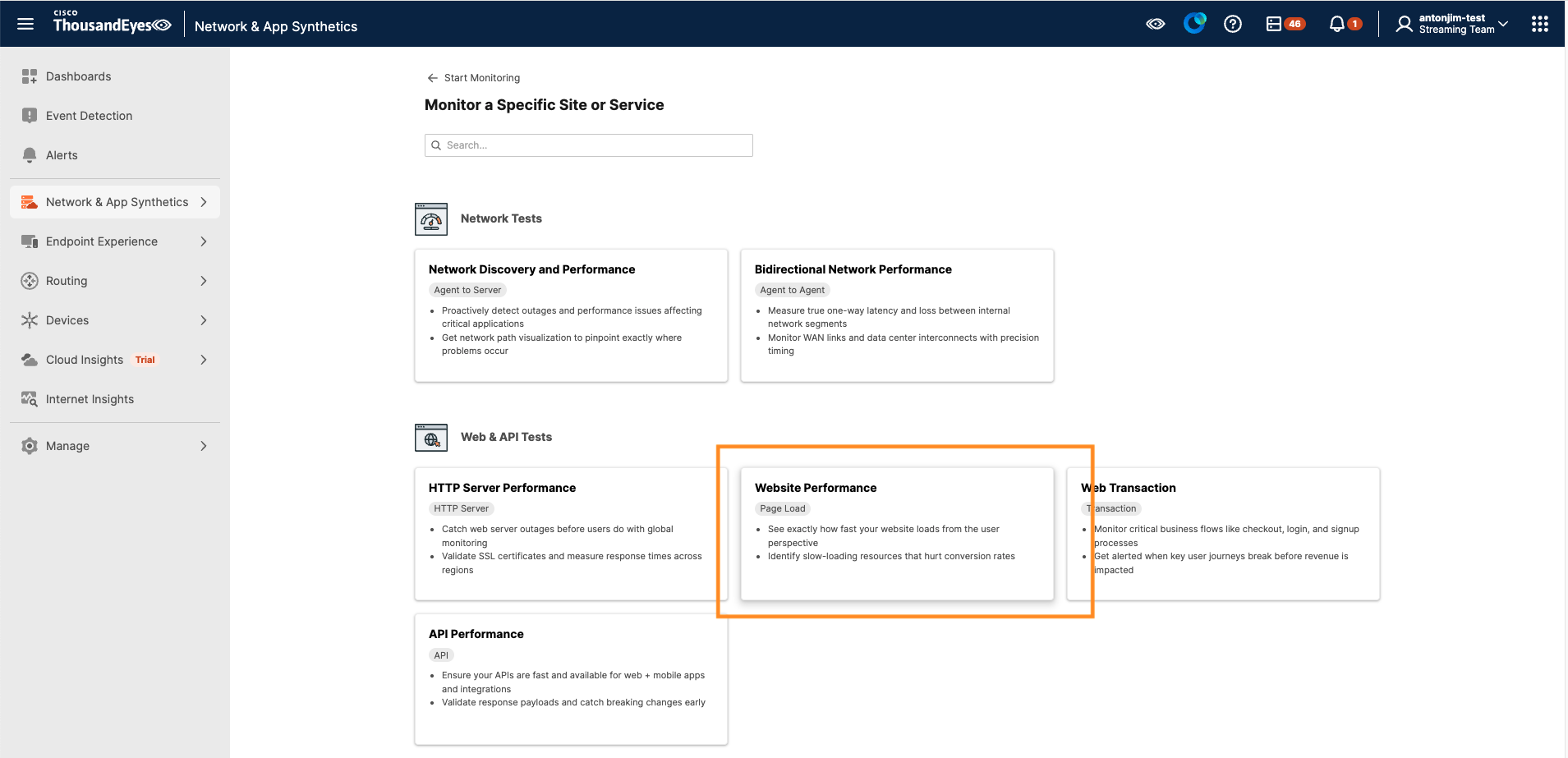
Task: Click the Page Load tag
Action: click(783, 508)
